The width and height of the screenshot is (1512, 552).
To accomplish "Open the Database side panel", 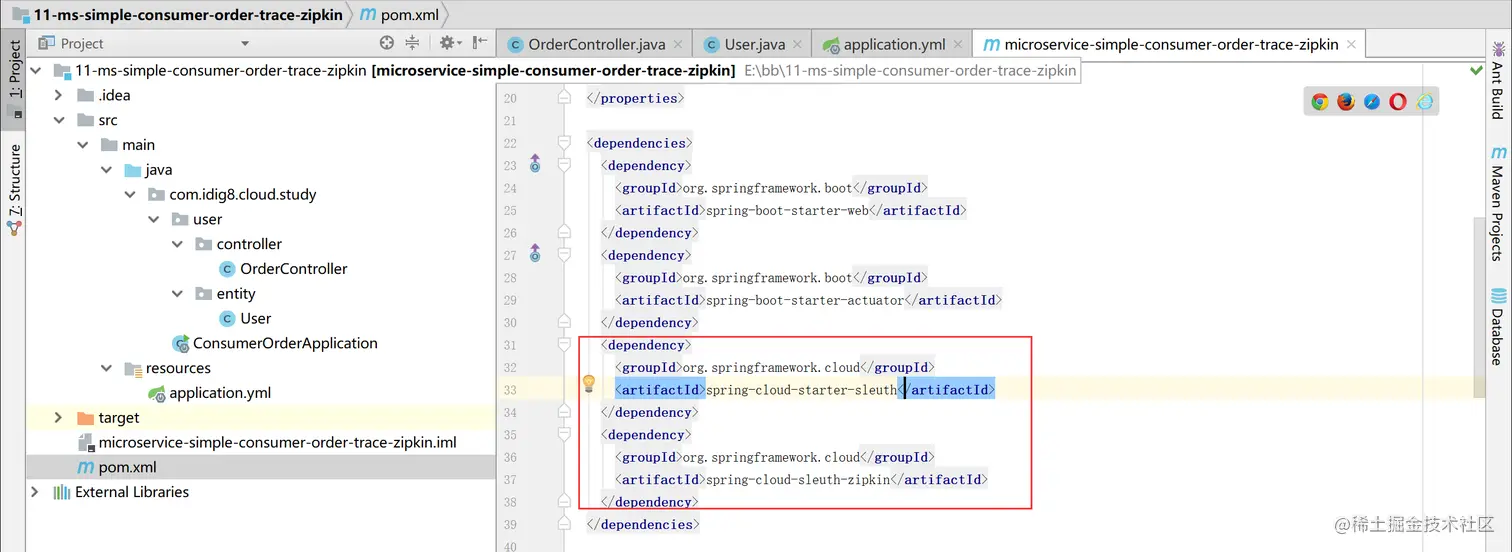I will click(x=1497, y=327).
